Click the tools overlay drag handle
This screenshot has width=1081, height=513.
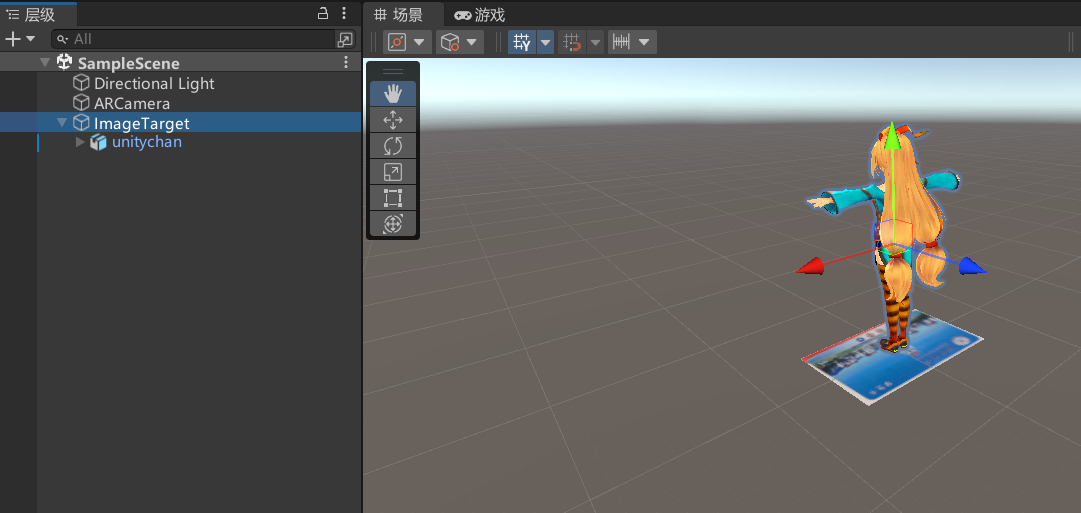[393, 71]
